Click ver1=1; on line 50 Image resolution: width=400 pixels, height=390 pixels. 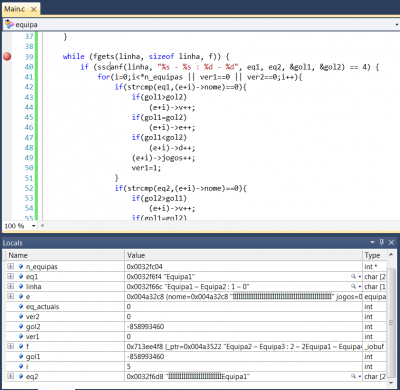(146, 168)
